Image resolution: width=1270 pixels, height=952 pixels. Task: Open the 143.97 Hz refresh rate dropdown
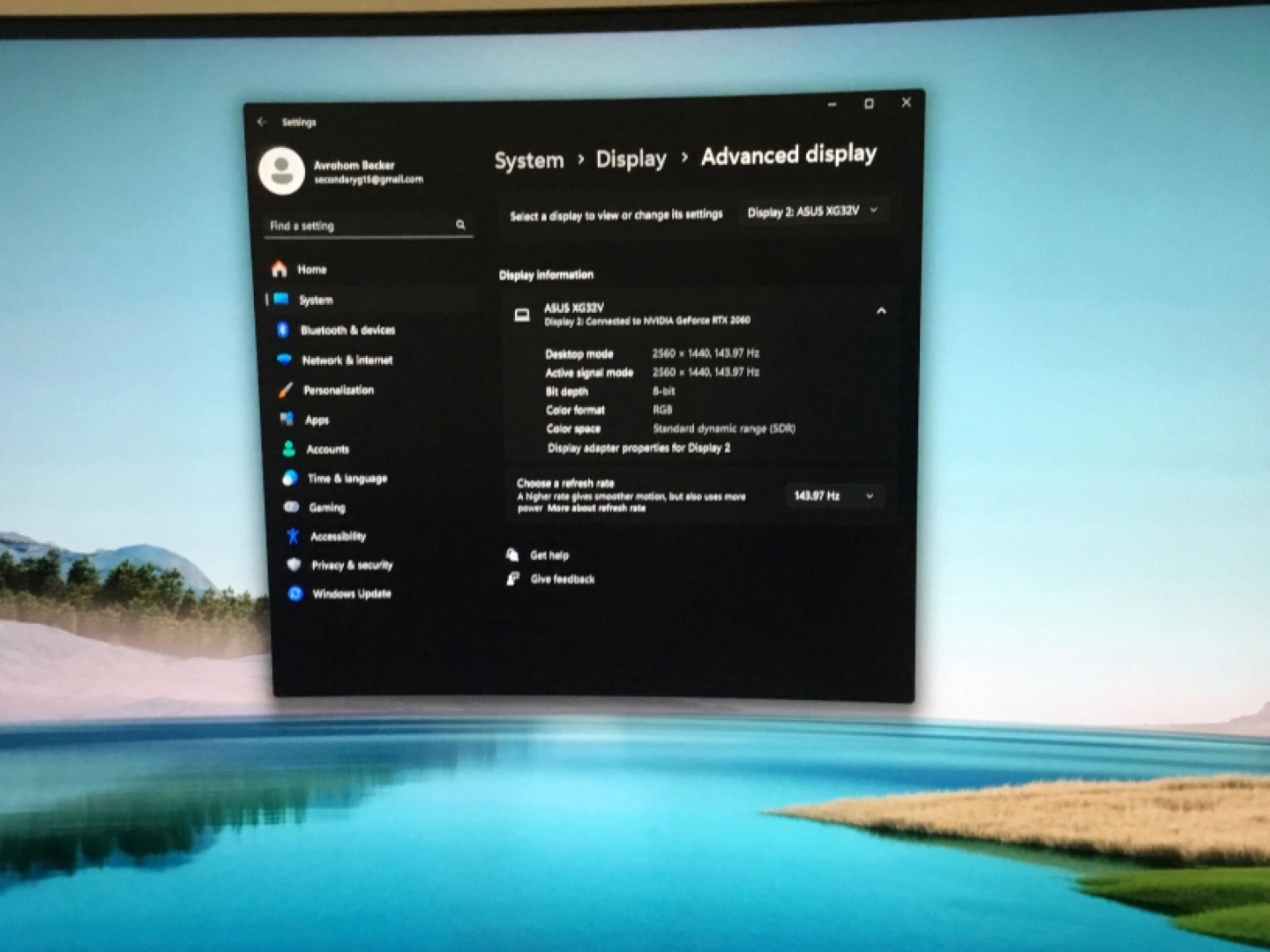click(833, 495)
